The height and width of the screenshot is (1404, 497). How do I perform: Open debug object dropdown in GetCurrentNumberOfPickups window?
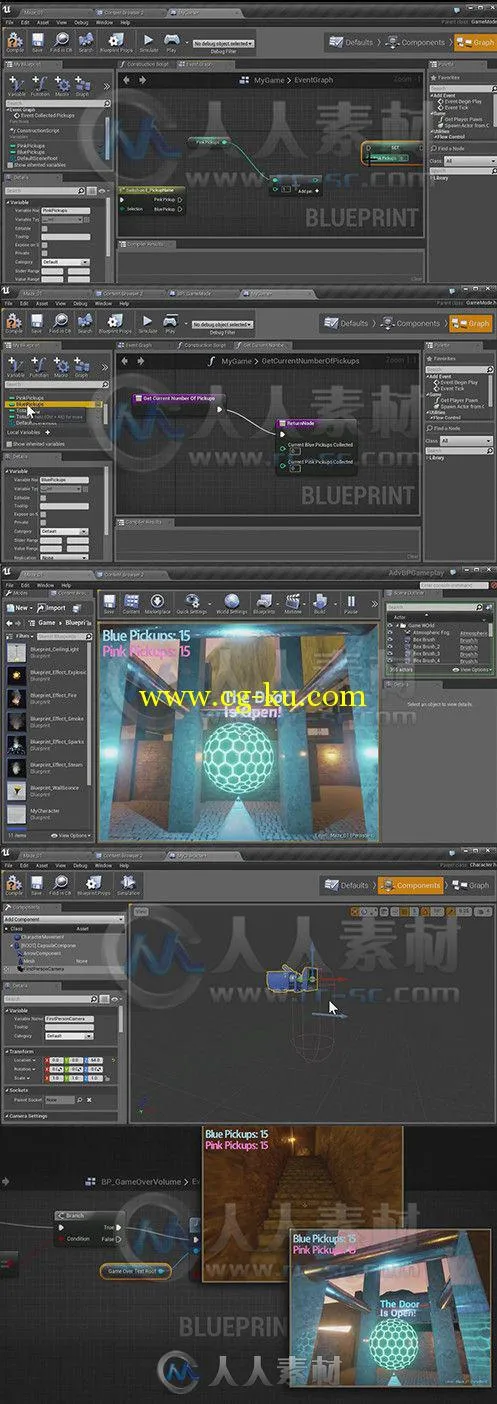click(x=223, y=324)
